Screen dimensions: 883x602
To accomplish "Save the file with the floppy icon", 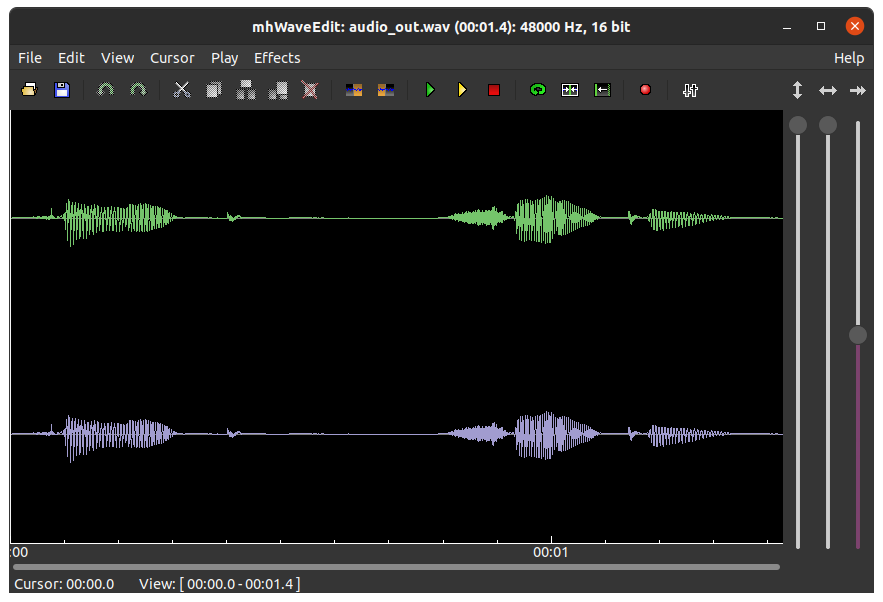I will click(61, 90).
